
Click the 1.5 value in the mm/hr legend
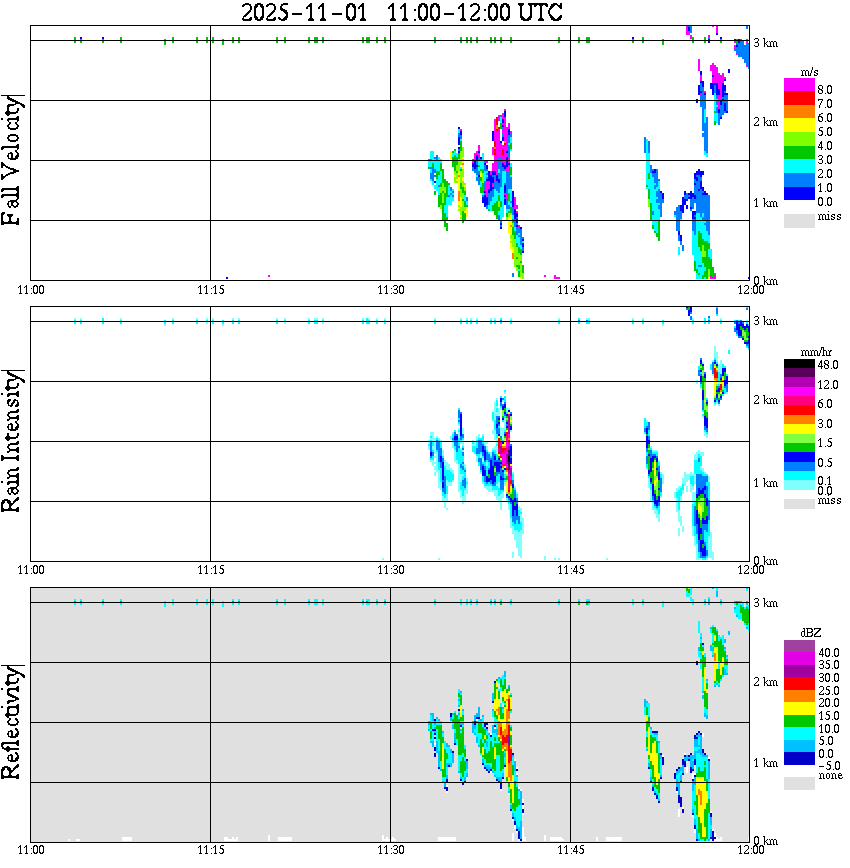[825, 442]
